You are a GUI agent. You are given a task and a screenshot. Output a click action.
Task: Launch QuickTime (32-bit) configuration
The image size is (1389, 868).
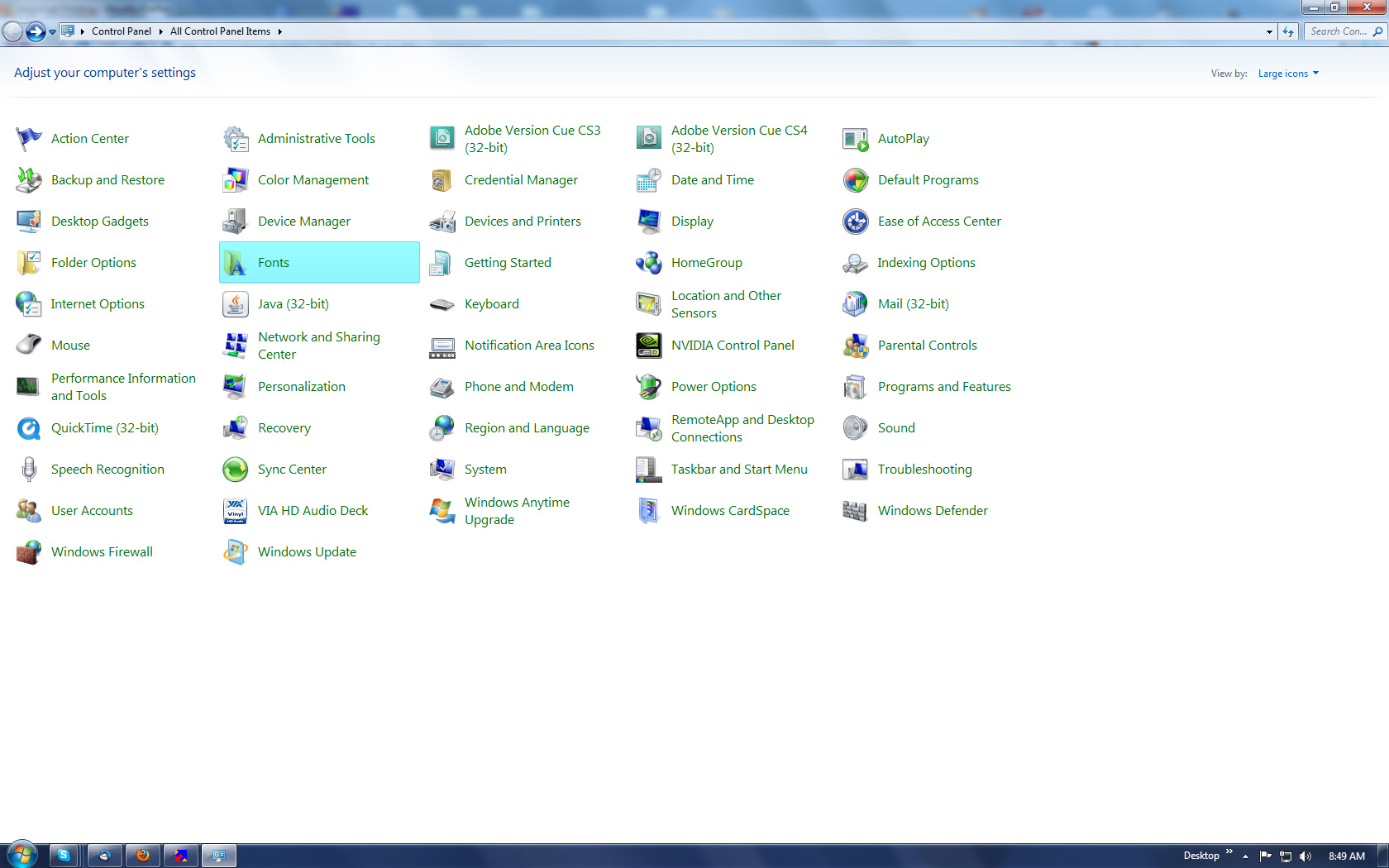click(105, 427)
